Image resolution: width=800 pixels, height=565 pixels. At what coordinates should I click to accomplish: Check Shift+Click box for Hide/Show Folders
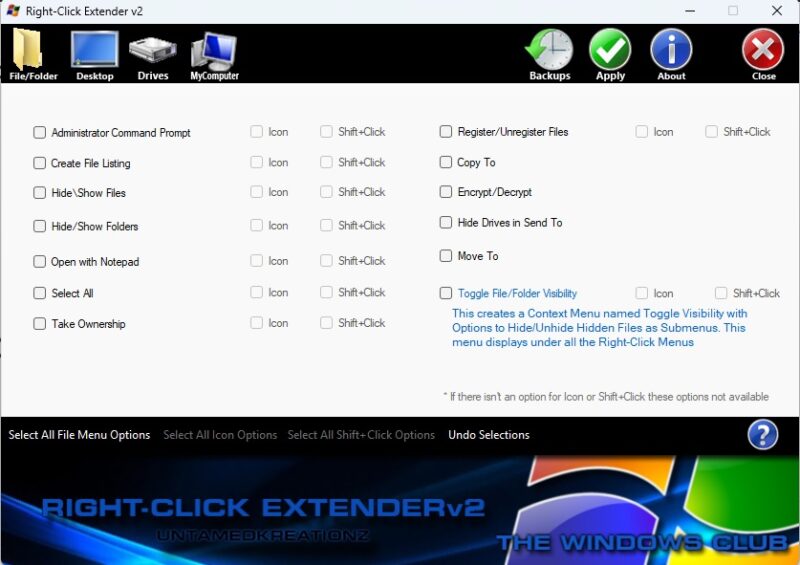326,225
